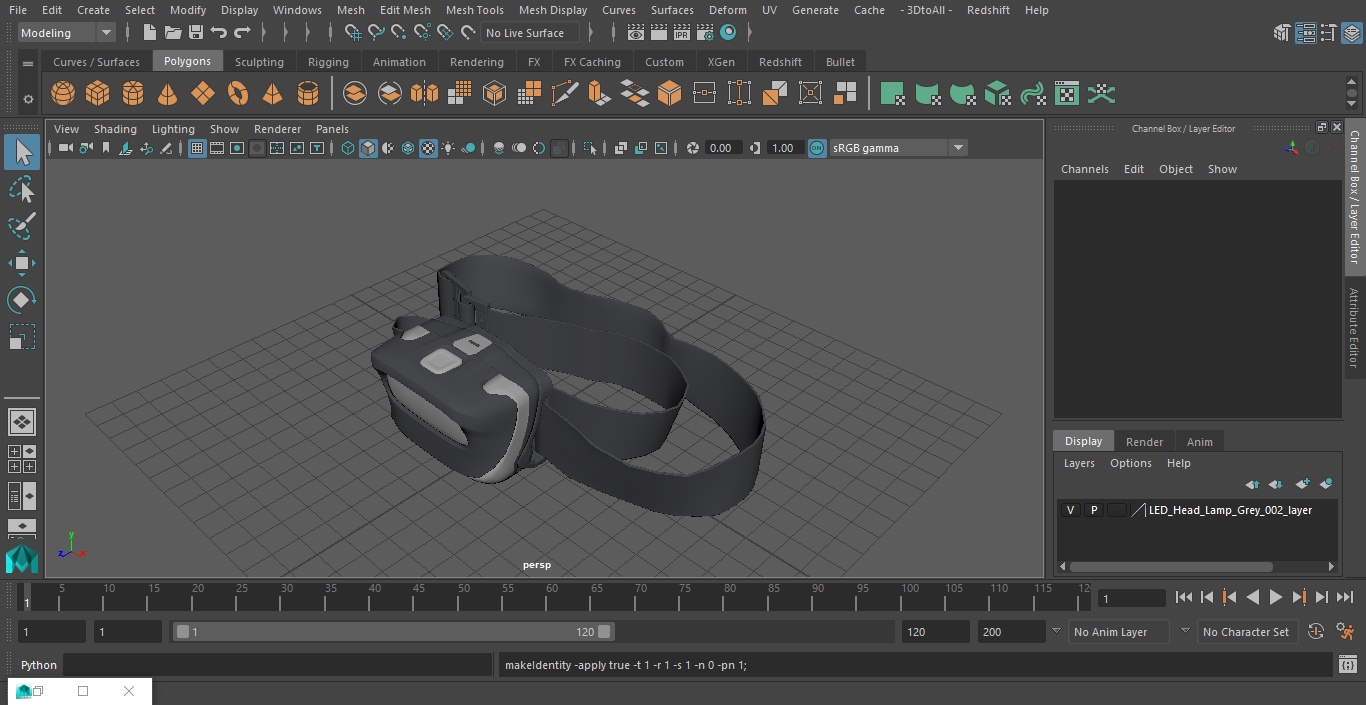Redo the last action
The height and width of the screenshot is (705, 1366).
(242, 33)
